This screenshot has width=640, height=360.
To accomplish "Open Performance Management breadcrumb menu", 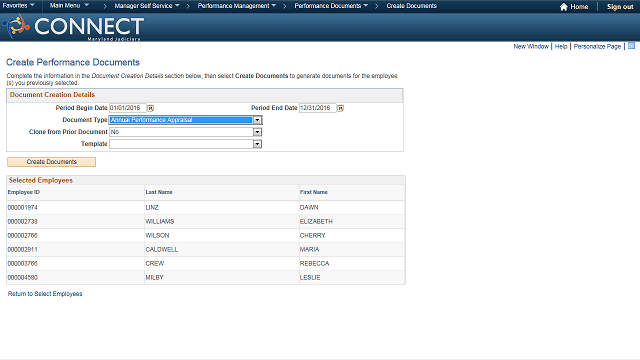I will click(x=237, y=6).
